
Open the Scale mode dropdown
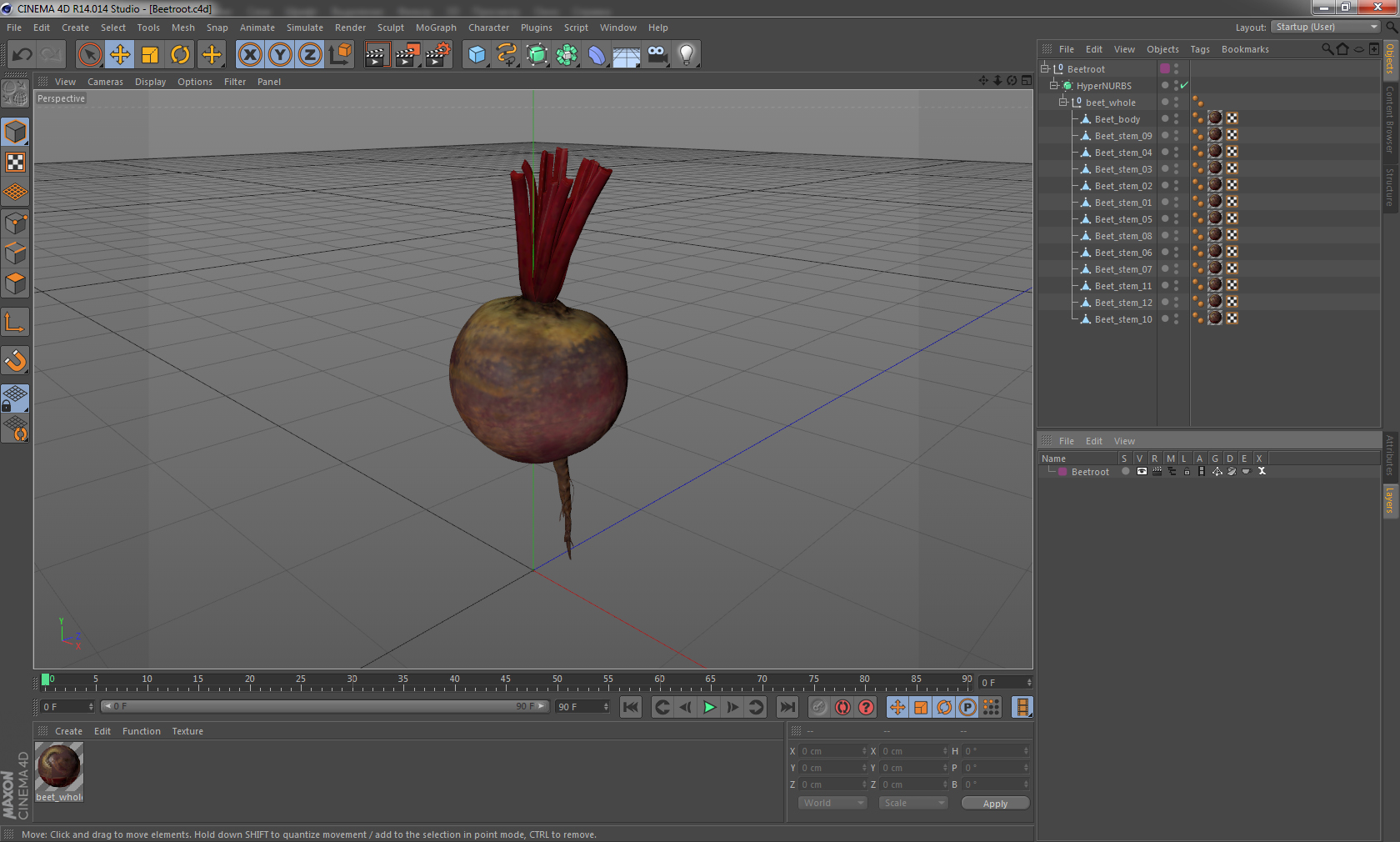pos(913,803)
